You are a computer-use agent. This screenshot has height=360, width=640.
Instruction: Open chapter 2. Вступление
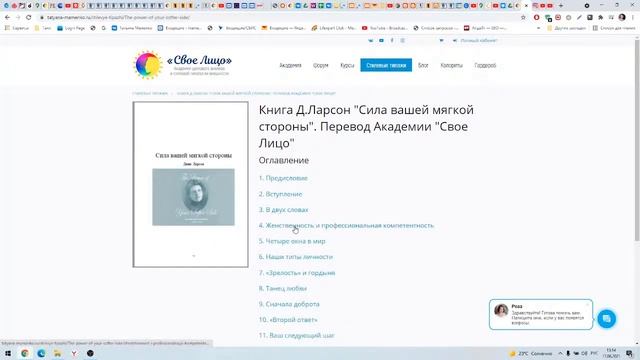(280, 194)
